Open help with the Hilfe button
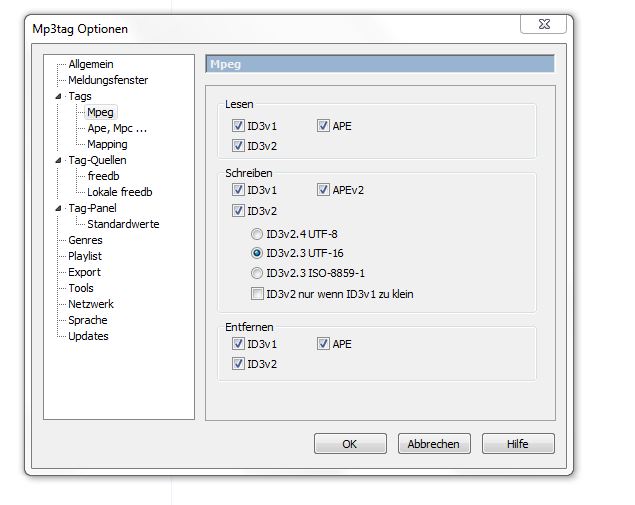Screen dimensions: 635x505 coord(518,444)
